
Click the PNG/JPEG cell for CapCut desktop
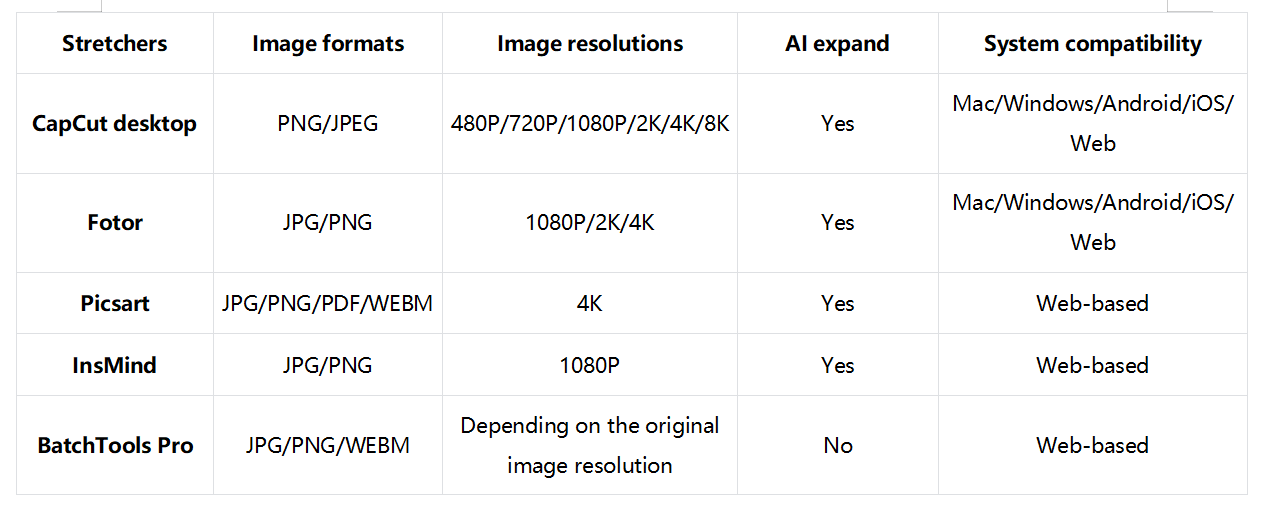tap(328, 124)
